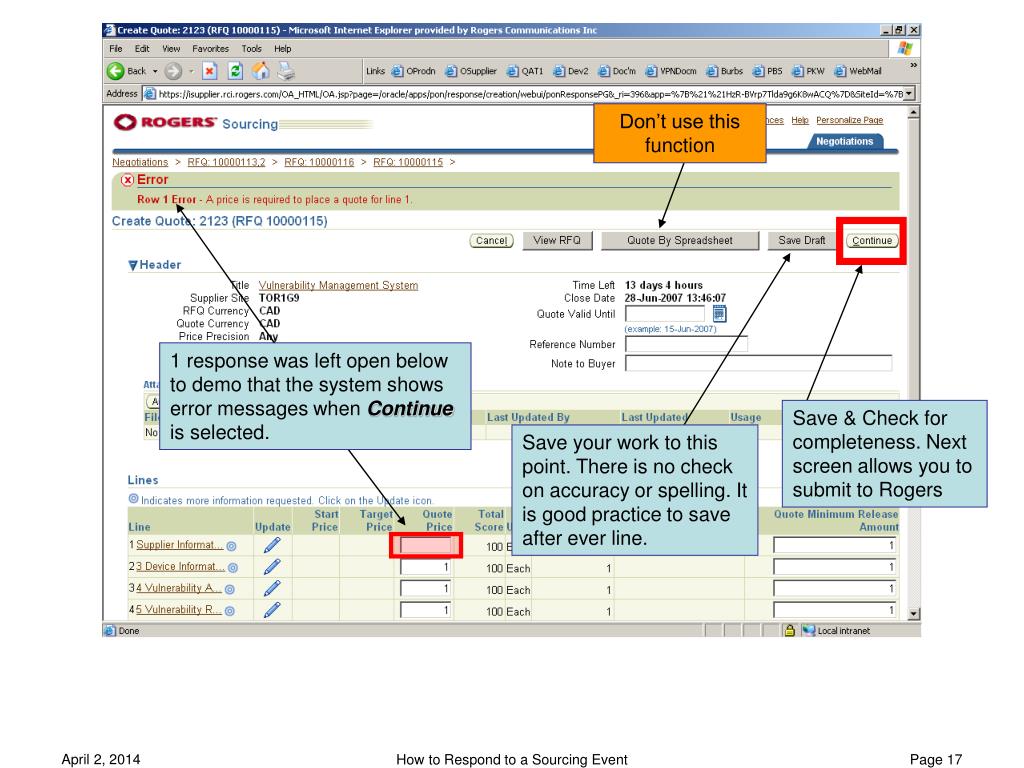Expand the Links toolbar overflow chevron
The image size is (1024, 768).
point(914,65)
